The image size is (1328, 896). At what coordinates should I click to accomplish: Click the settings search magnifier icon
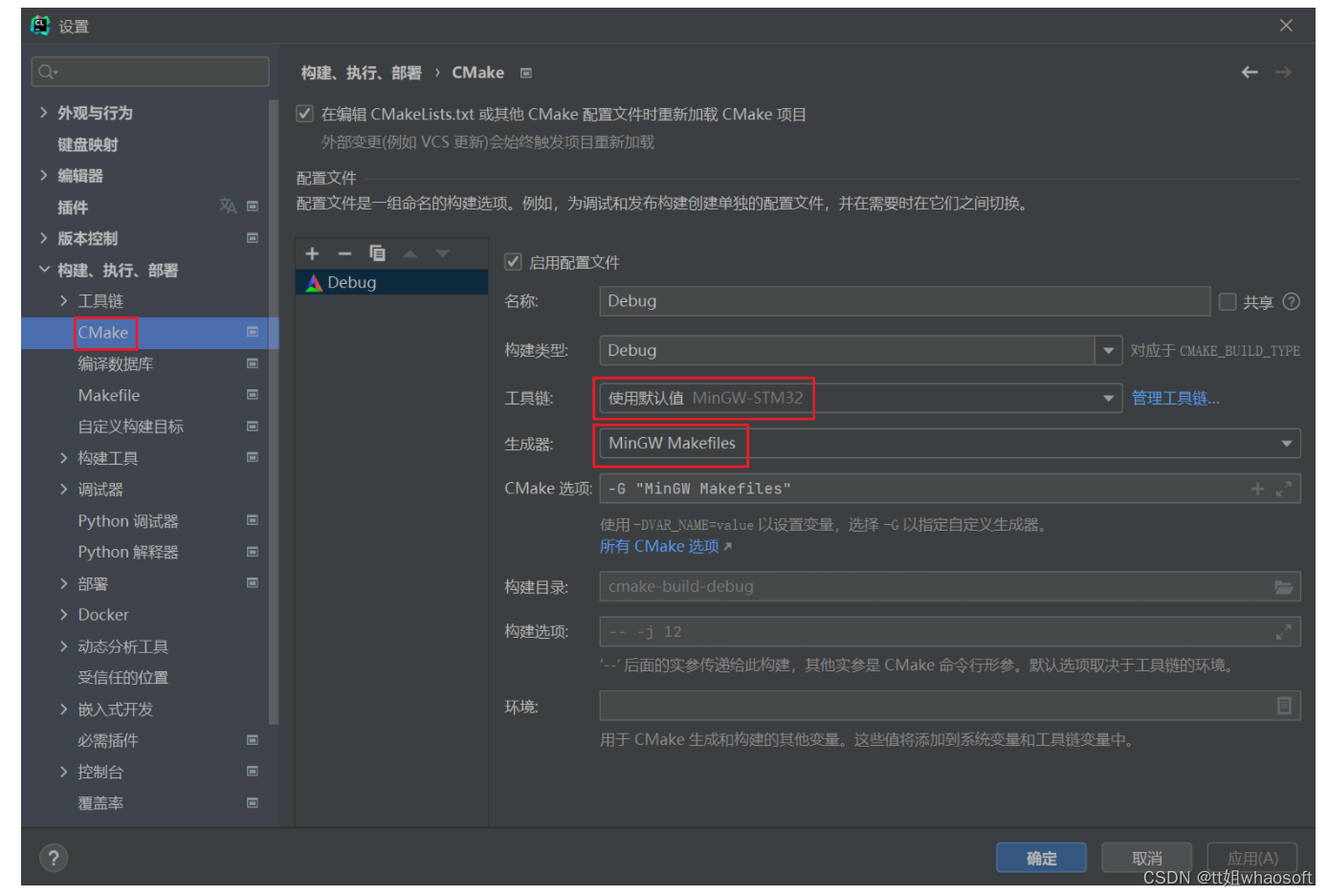pyautogui.click(x=48, y=72)
